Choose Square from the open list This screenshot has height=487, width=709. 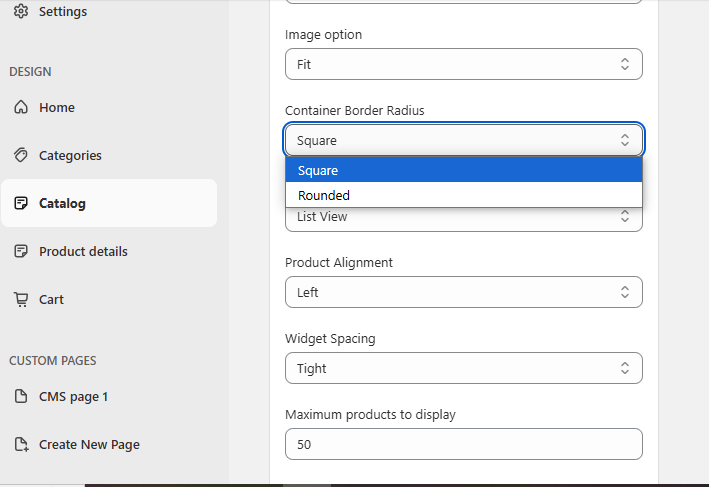click(463, 170)
